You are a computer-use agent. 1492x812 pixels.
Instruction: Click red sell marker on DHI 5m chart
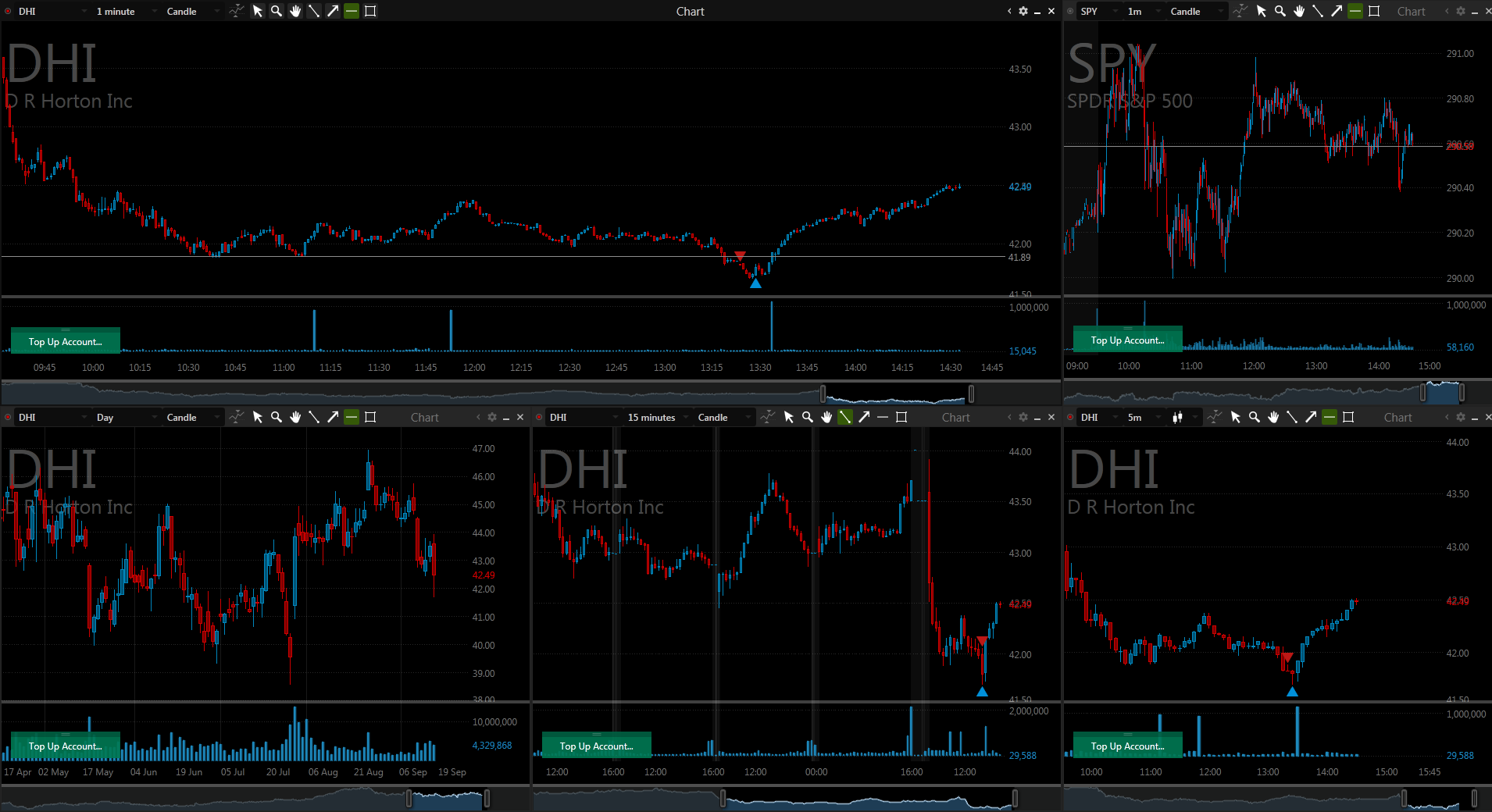(1287, 657)
